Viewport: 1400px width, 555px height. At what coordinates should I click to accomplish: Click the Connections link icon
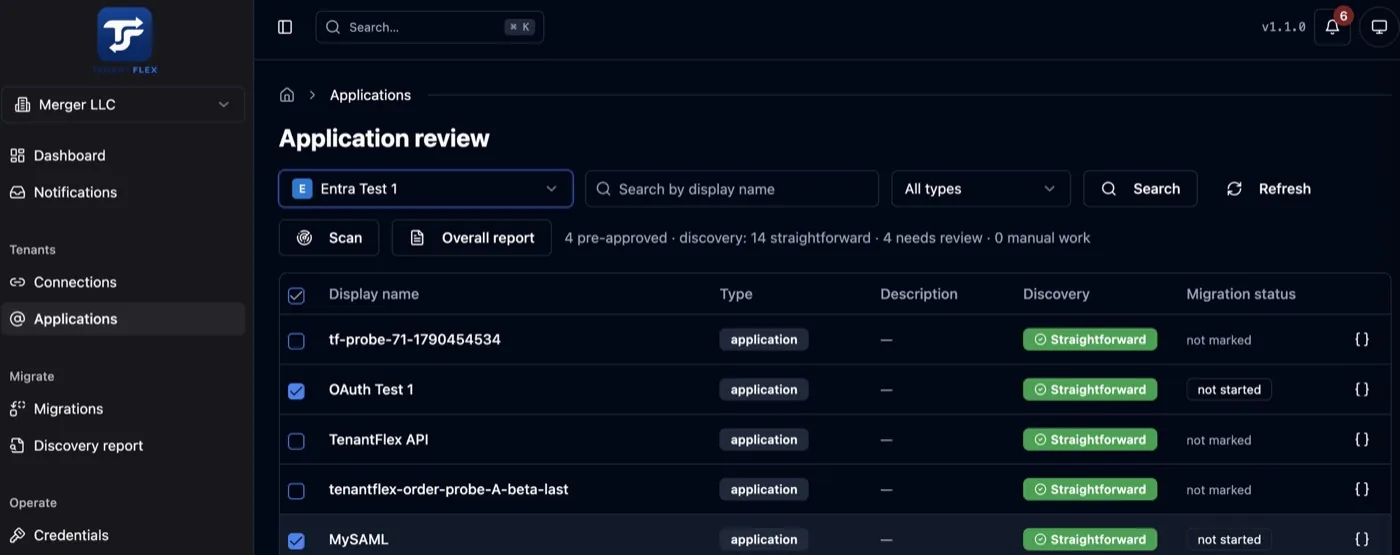click(17, 282)
